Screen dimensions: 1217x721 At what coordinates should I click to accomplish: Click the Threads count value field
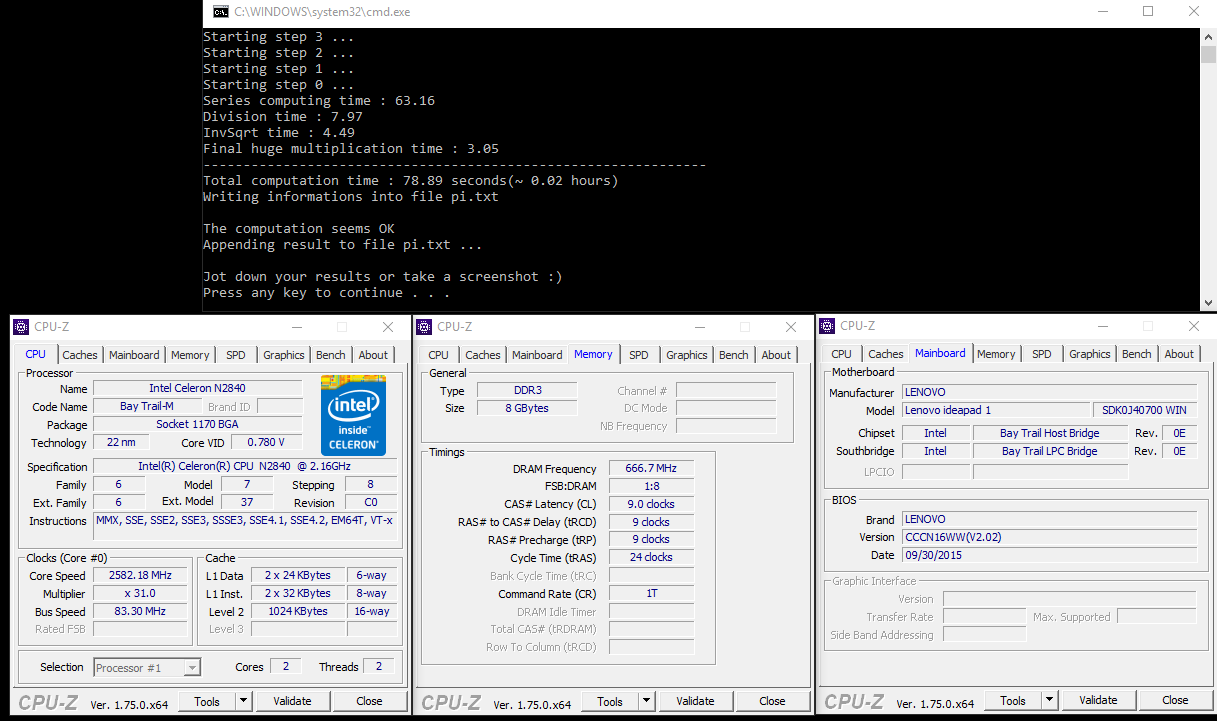click(379, 667)
